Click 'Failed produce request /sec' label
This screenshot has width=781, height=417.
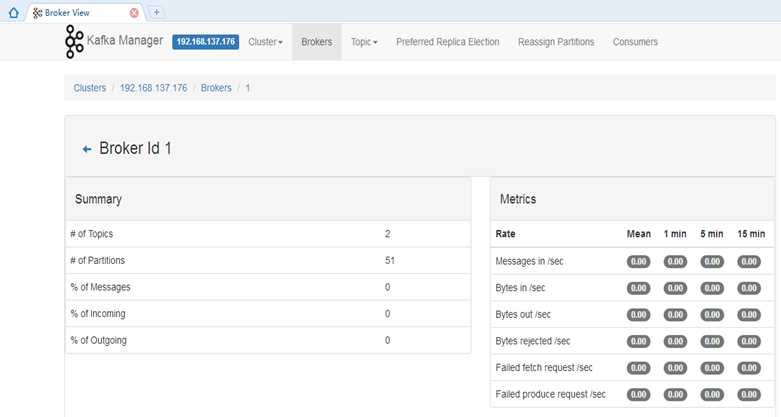(x=550, y=394)
